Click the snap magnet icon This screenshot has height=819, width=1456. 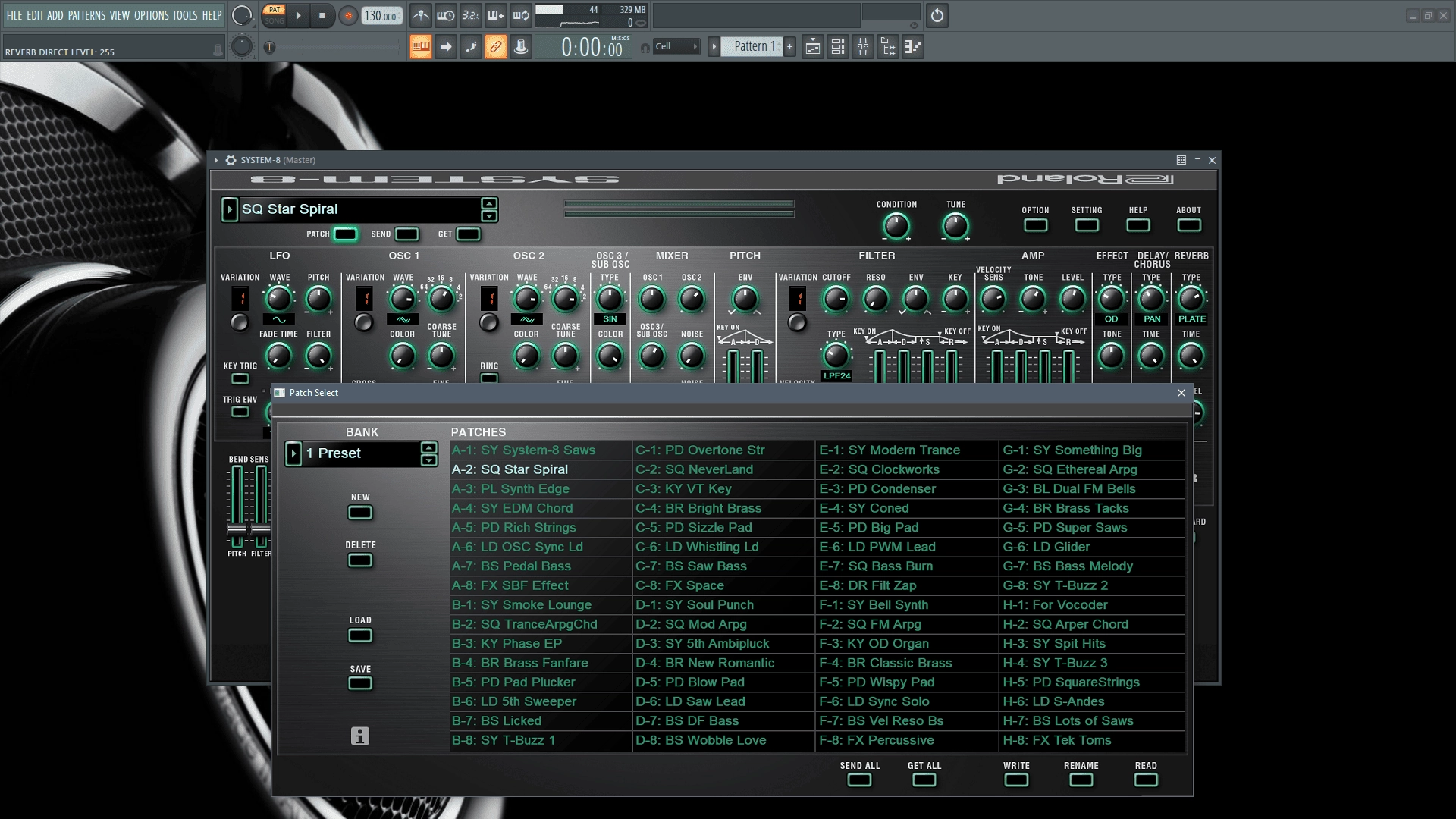(645, 48)
